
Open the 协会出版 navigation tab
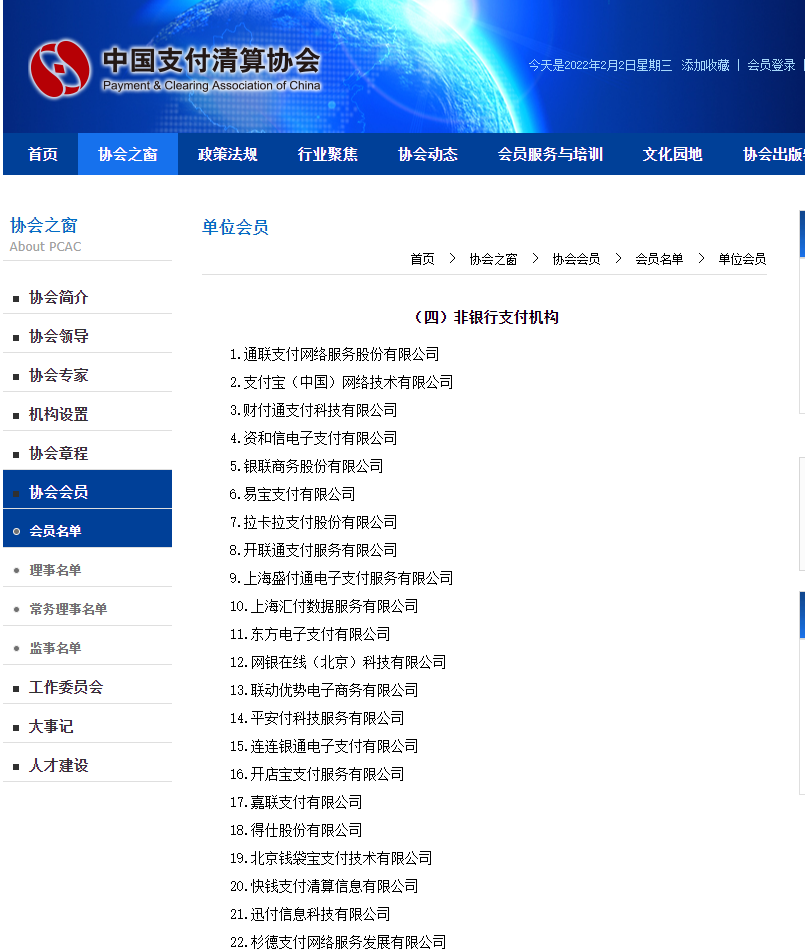(773, 154)
